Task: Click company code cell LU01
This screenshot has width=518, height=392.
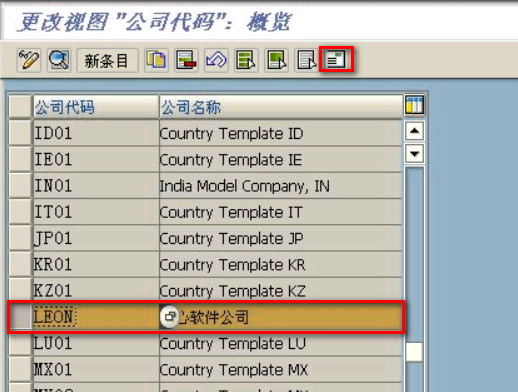Action: click(x=96, y=343)
